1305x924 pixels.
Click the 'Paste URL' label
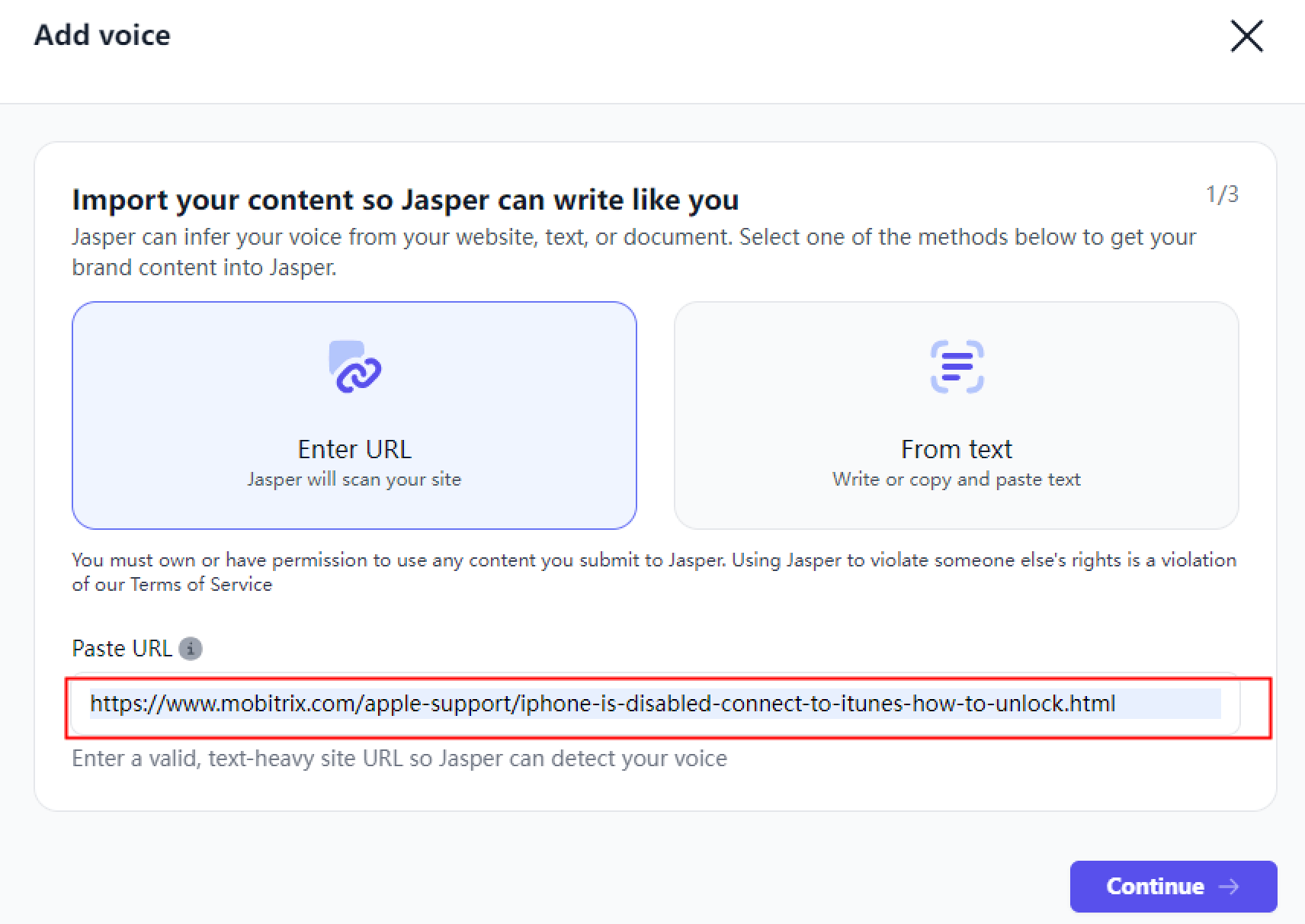(122, 649)
